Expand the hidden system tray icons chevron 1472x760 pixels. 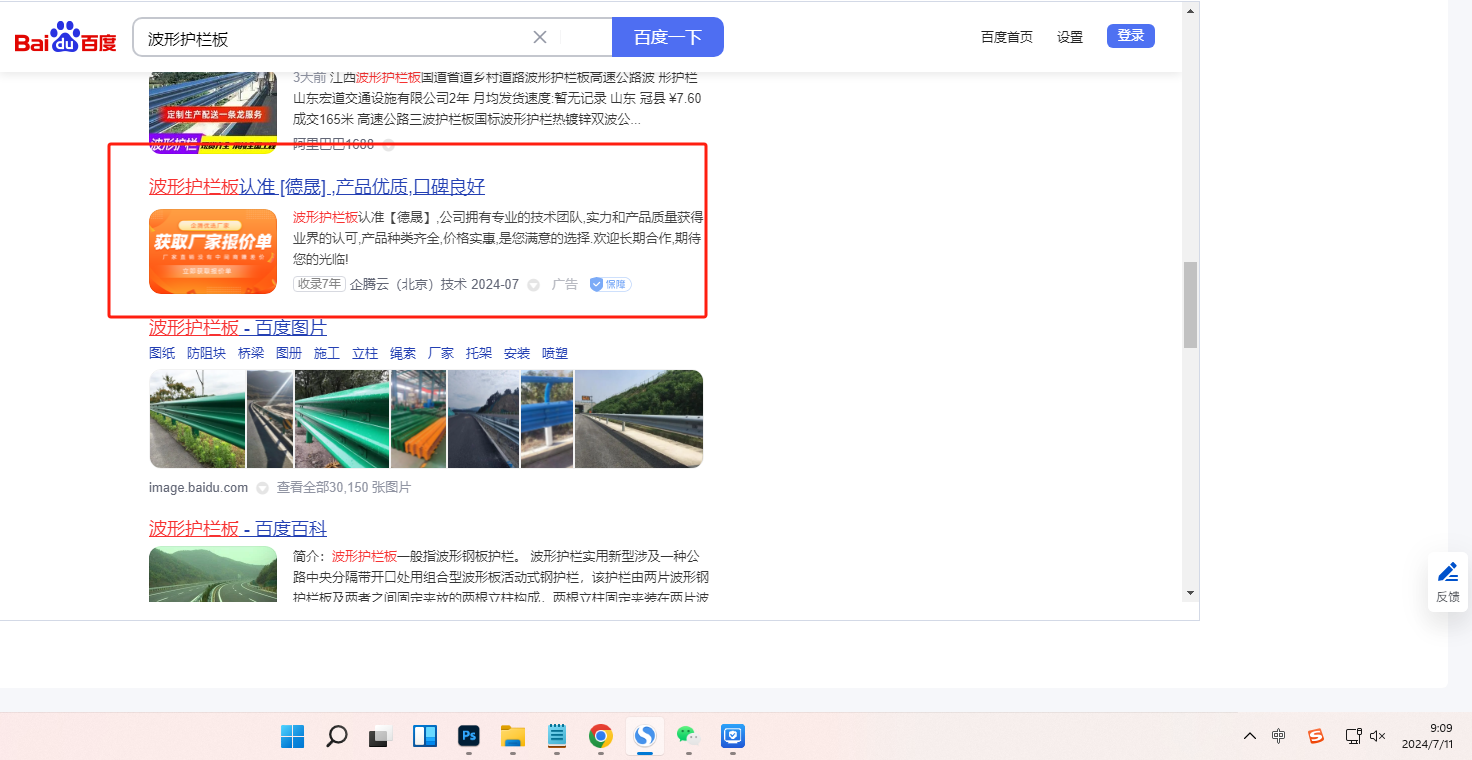pos(1249,736)
